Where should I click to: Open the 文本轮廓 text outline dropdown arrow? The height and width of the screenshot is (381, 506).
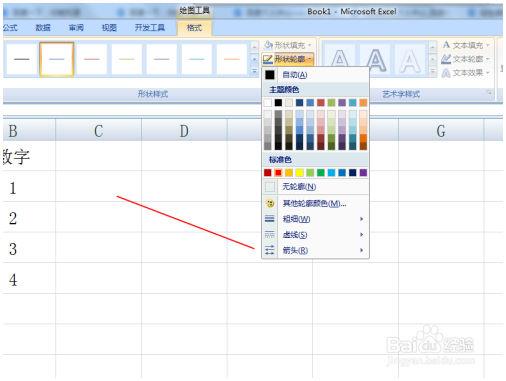click(x=488, y=59)
